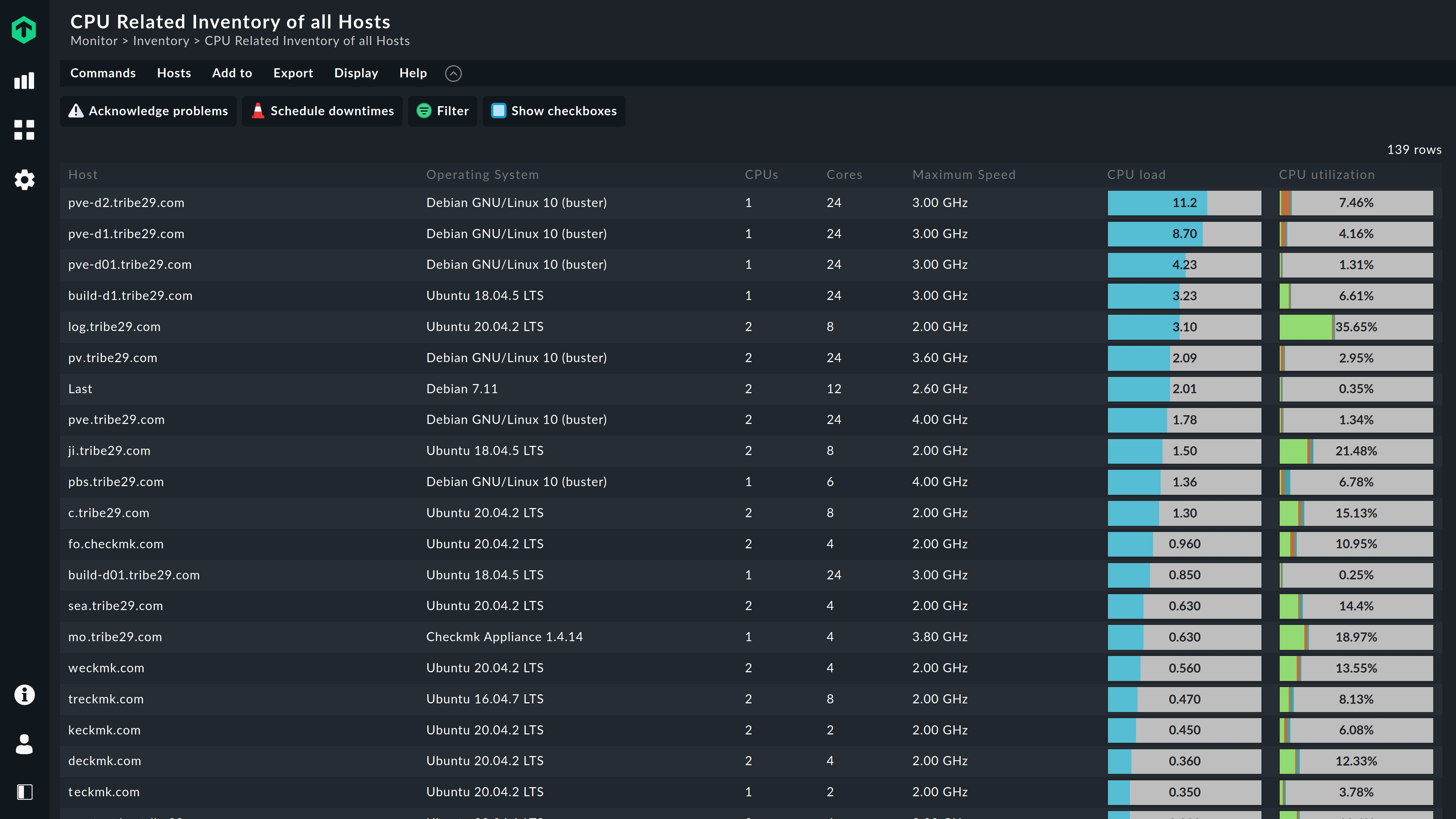Open host pve.tribe29.com

click(116, 419)
